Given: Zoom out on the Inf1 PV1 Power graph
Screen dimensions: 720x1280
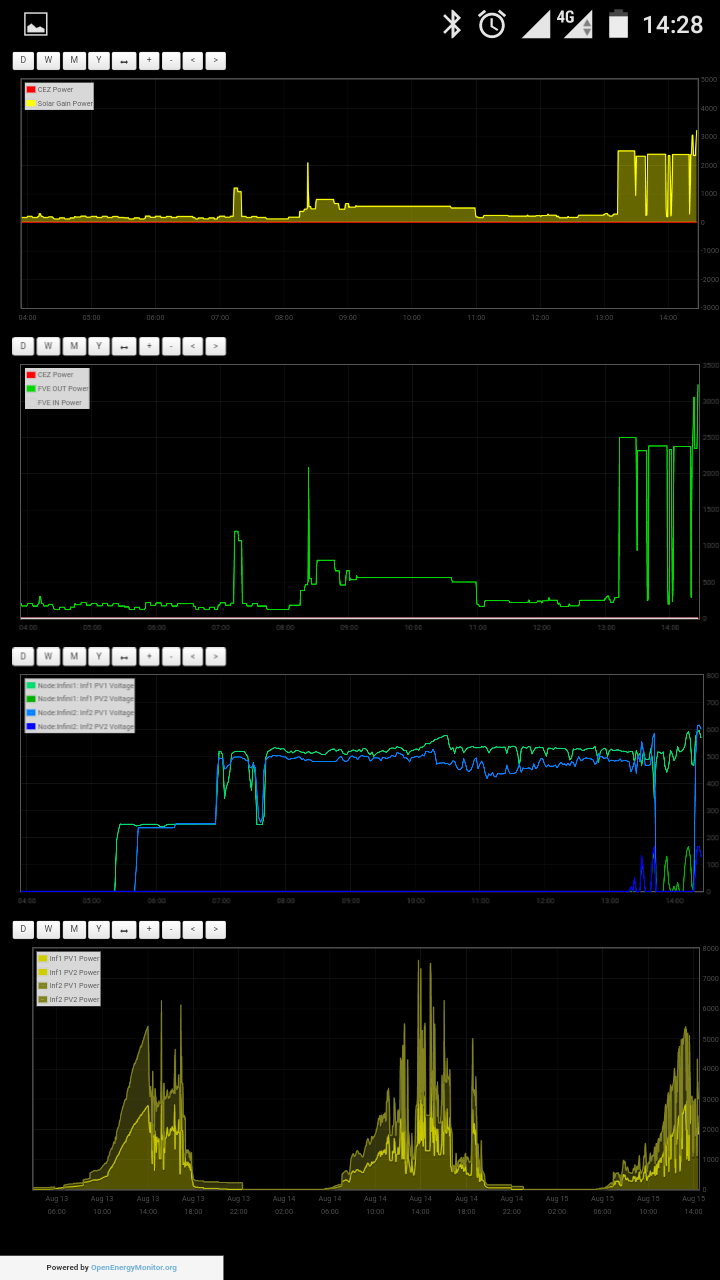Looking at the screenshot, I should [x=171, y=930].
